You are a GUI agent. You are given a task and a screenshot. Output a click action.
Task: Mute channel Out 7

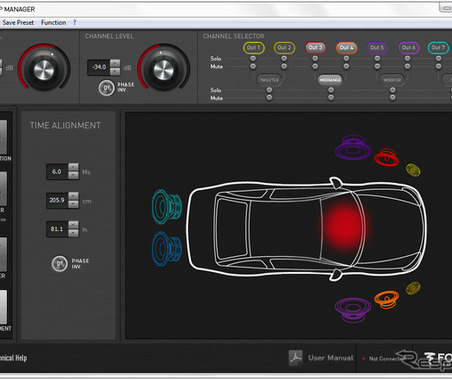[438, 66]
